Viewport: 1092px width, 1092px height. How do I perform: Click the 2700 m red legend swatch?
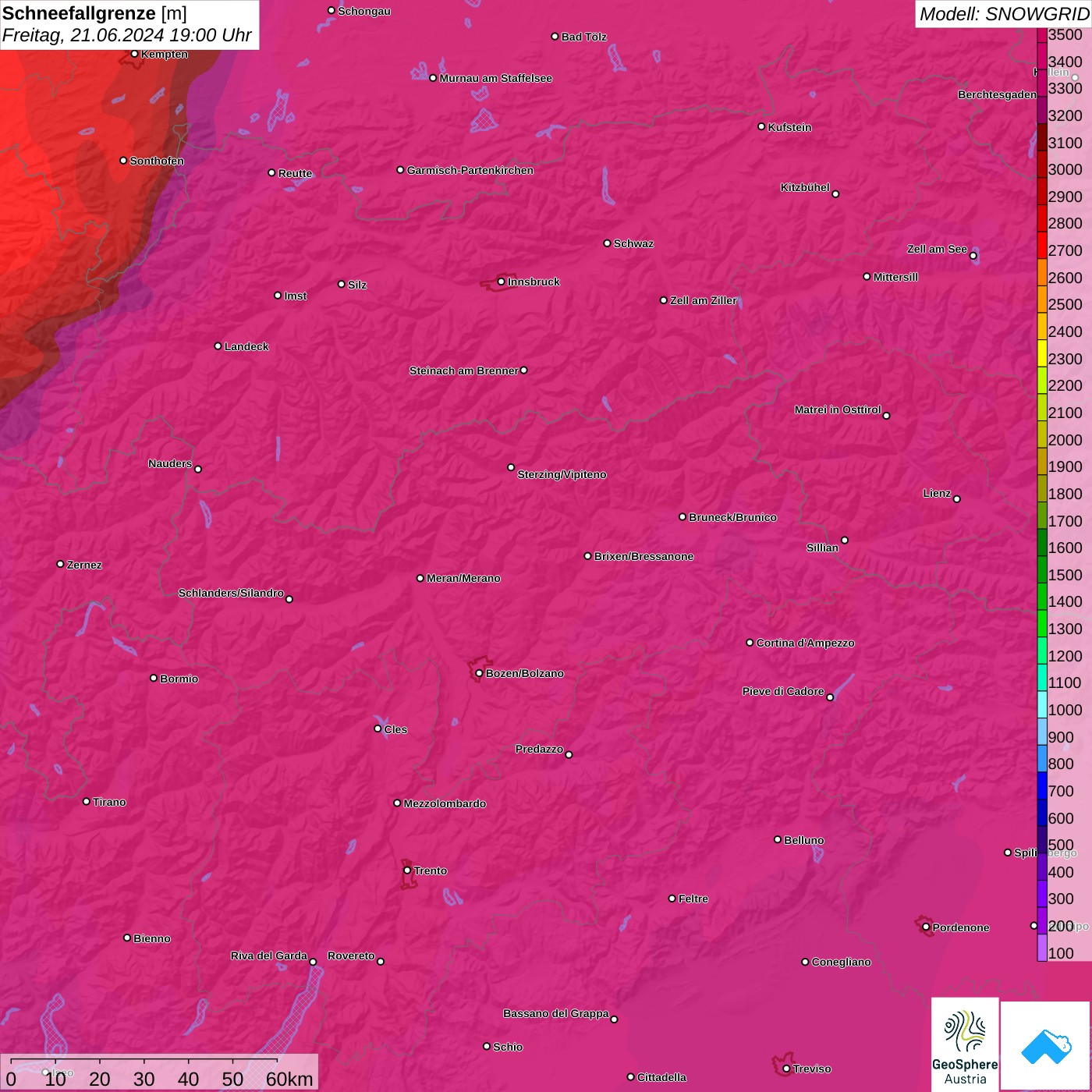point(1041,246)
